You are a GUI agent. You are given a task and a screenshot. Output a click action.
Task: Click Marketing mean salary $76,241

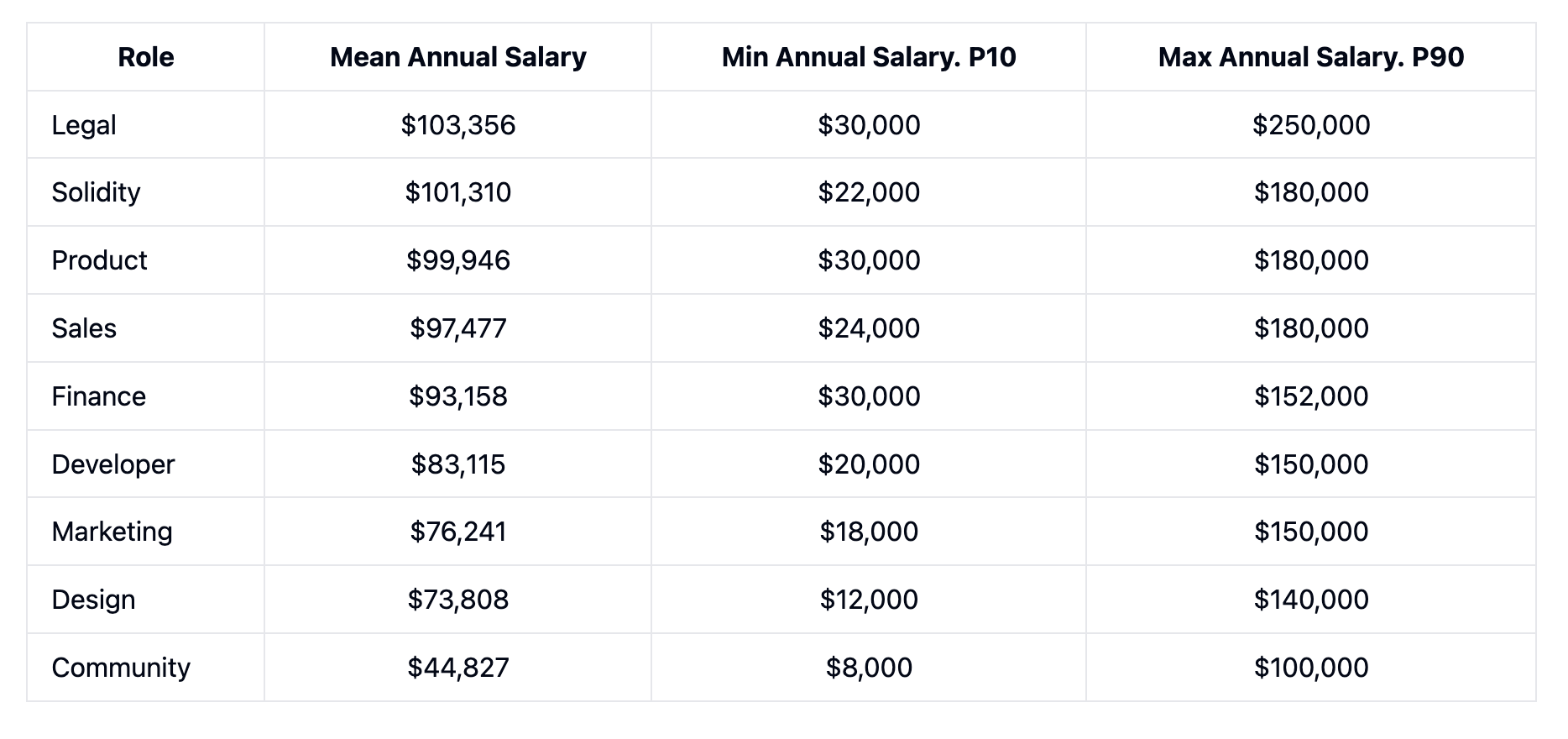tap(457, 532)
